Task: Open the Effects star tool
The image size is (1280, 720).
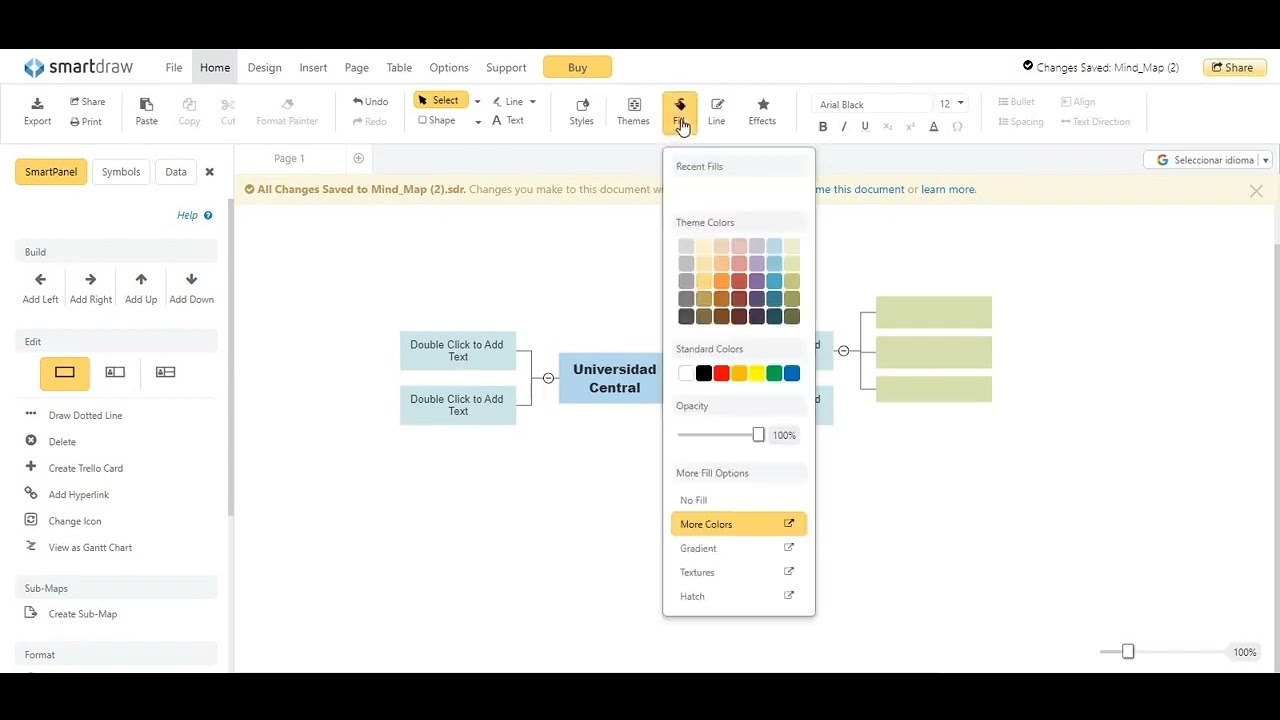Action: tap(762, 111)
